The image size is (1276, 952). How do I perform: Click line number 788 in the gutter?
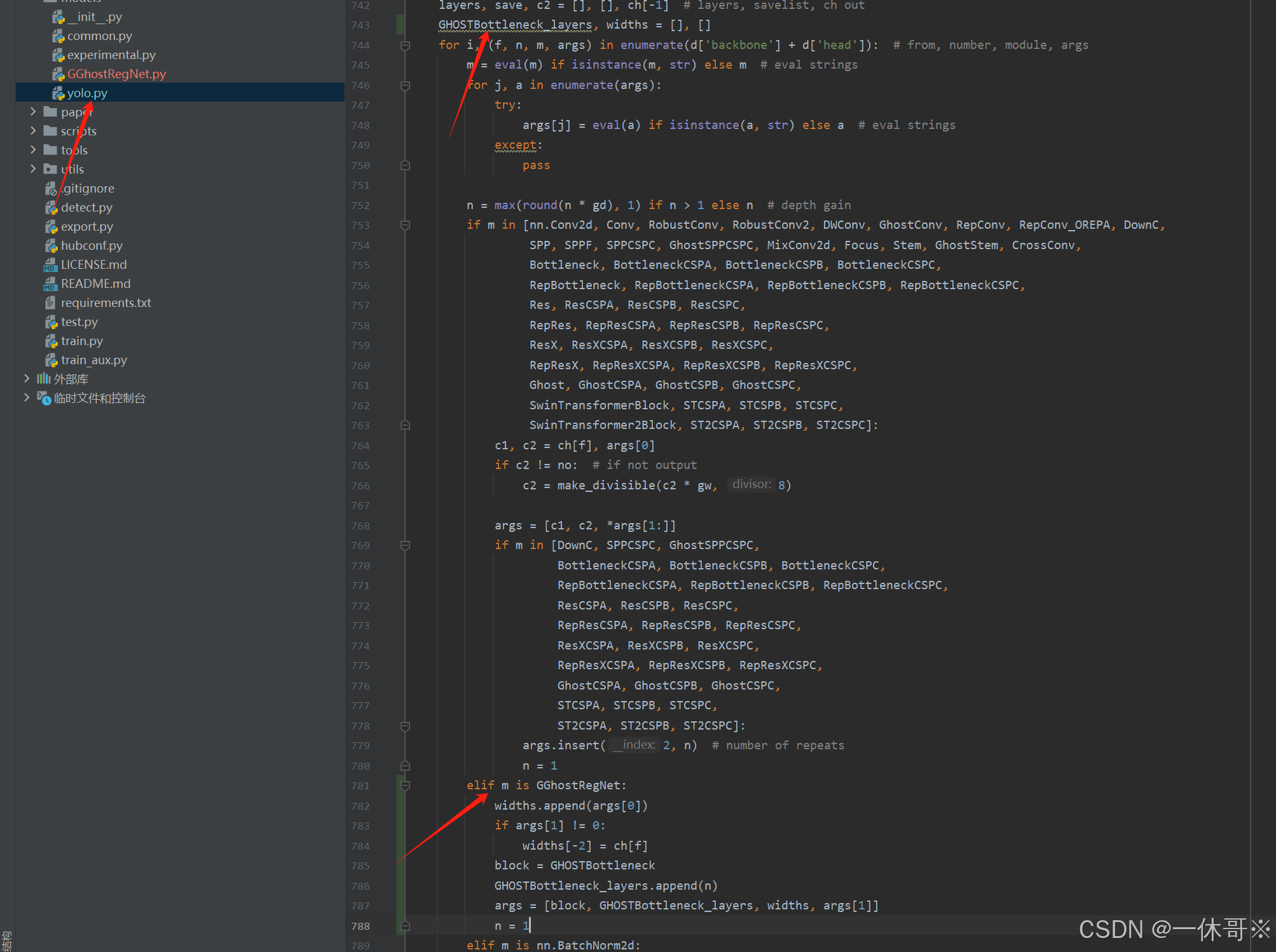click(x=360, y=927)
